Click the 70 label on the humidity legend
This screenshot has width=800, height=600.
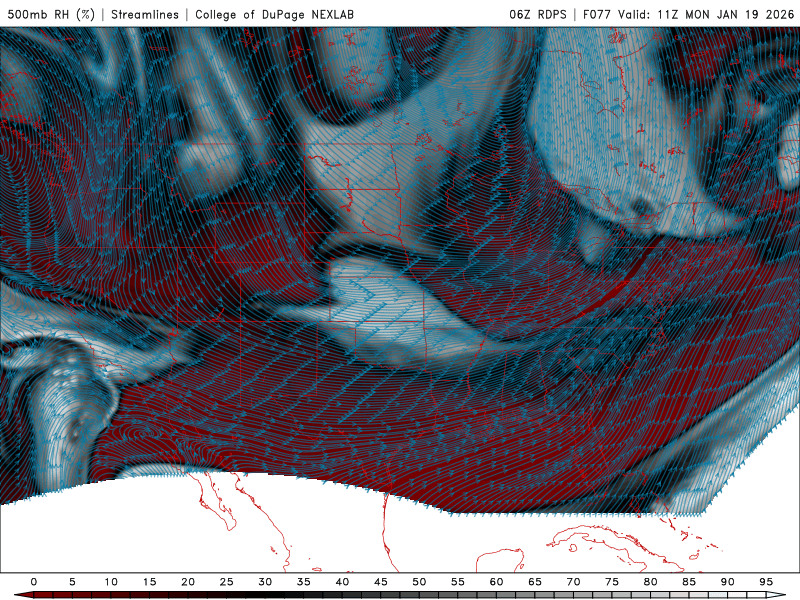point(573,582)
